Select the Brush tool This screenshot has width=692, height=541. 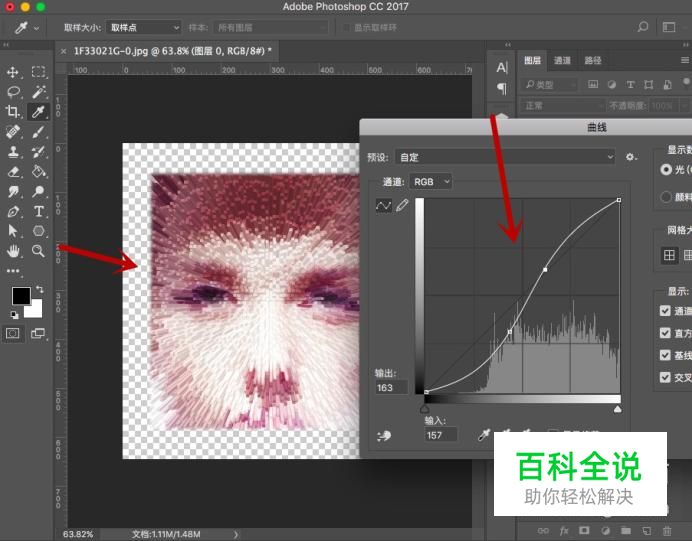tap(38, 131)
